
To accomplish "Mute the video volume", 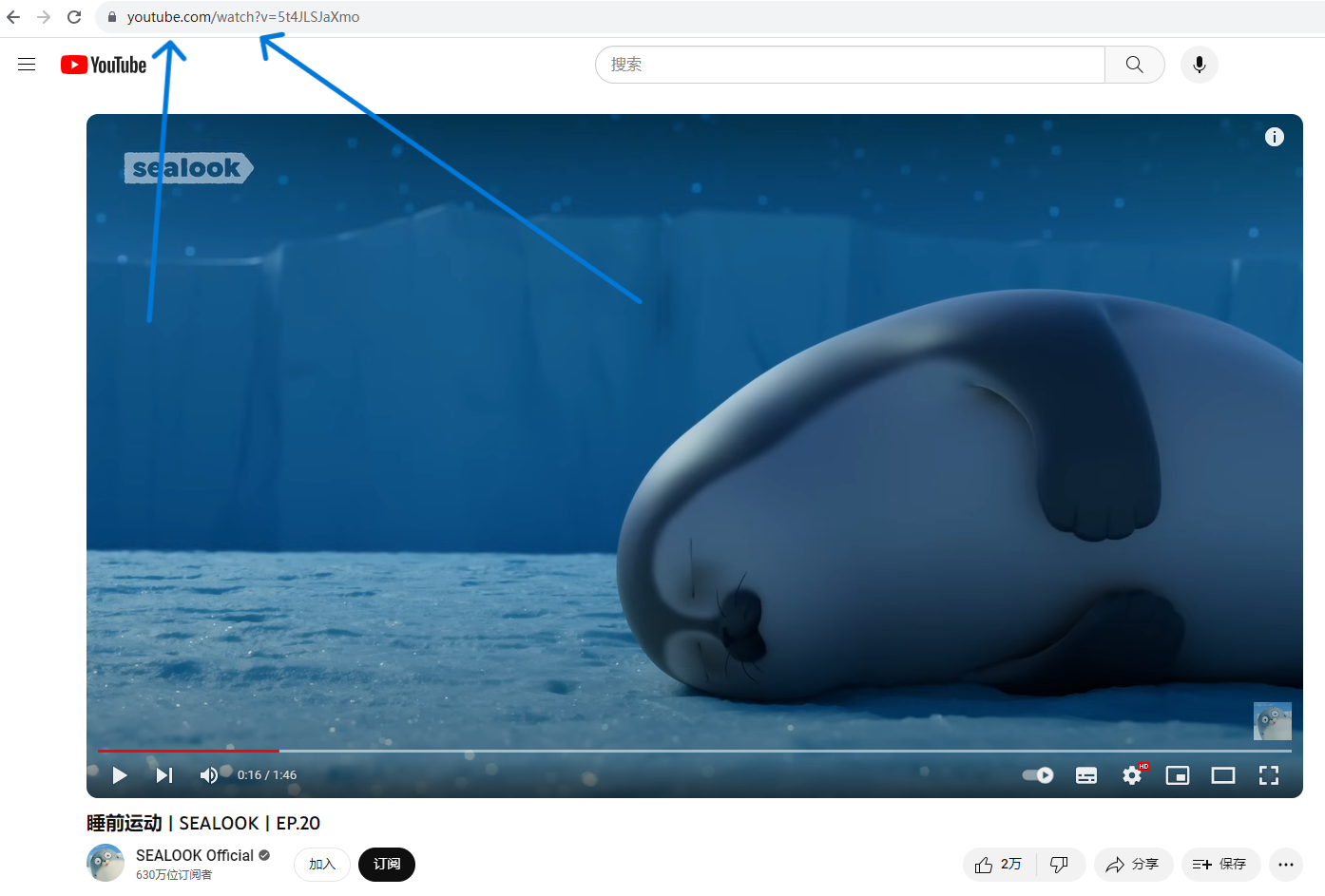I will pyautogui.click(x=208, y=775).
